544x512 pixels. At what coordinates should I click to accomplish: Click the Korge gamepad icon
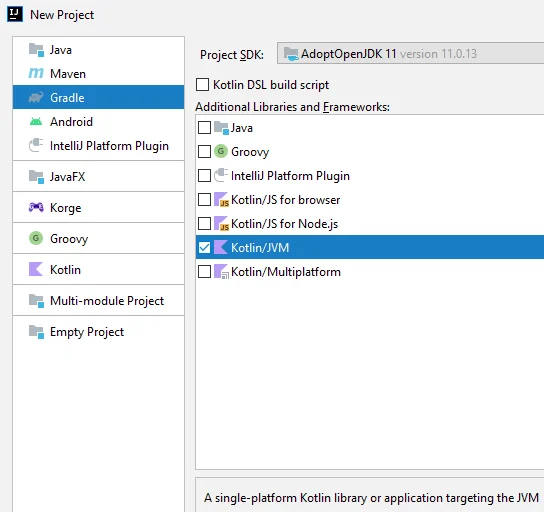[x=36, y=207]
